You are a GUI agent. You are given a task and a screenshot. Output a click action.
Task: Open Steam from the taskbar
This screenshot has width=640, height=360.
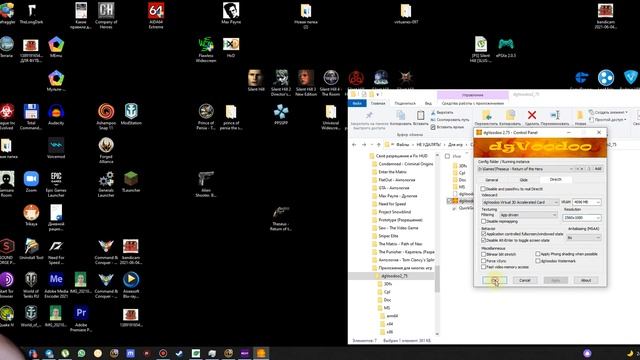[179, 353]
